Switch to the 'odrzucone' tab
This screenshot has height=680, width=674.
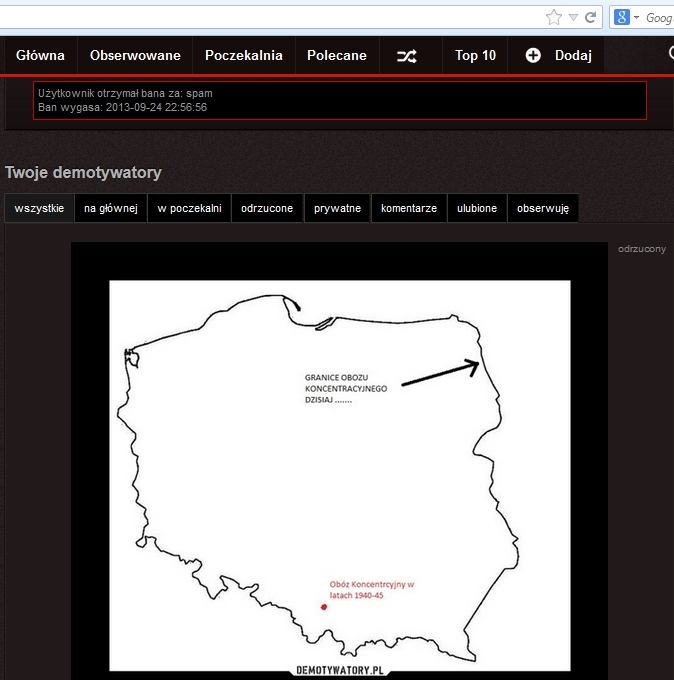267,208
